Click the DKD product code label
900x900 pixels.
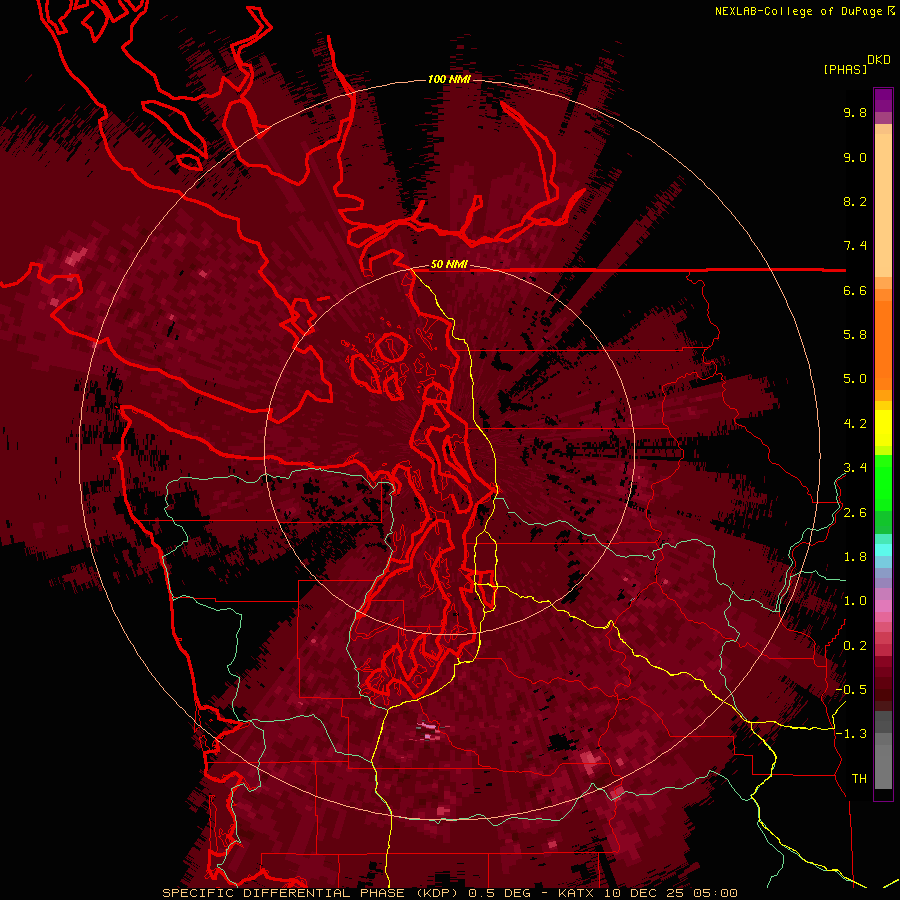point(879,60)
